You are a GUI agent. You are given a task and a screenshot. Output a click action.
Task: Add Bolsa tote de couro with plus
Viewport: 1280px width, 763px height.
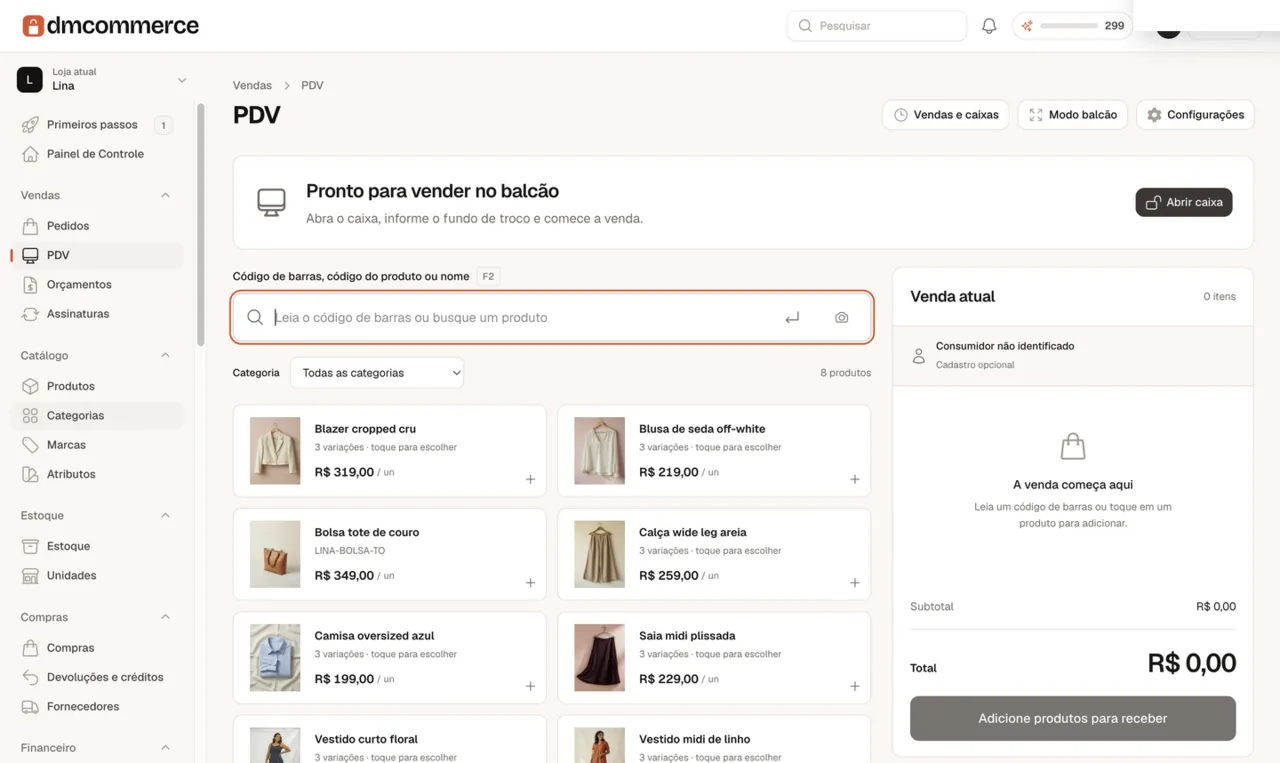[x=530, y=583]
